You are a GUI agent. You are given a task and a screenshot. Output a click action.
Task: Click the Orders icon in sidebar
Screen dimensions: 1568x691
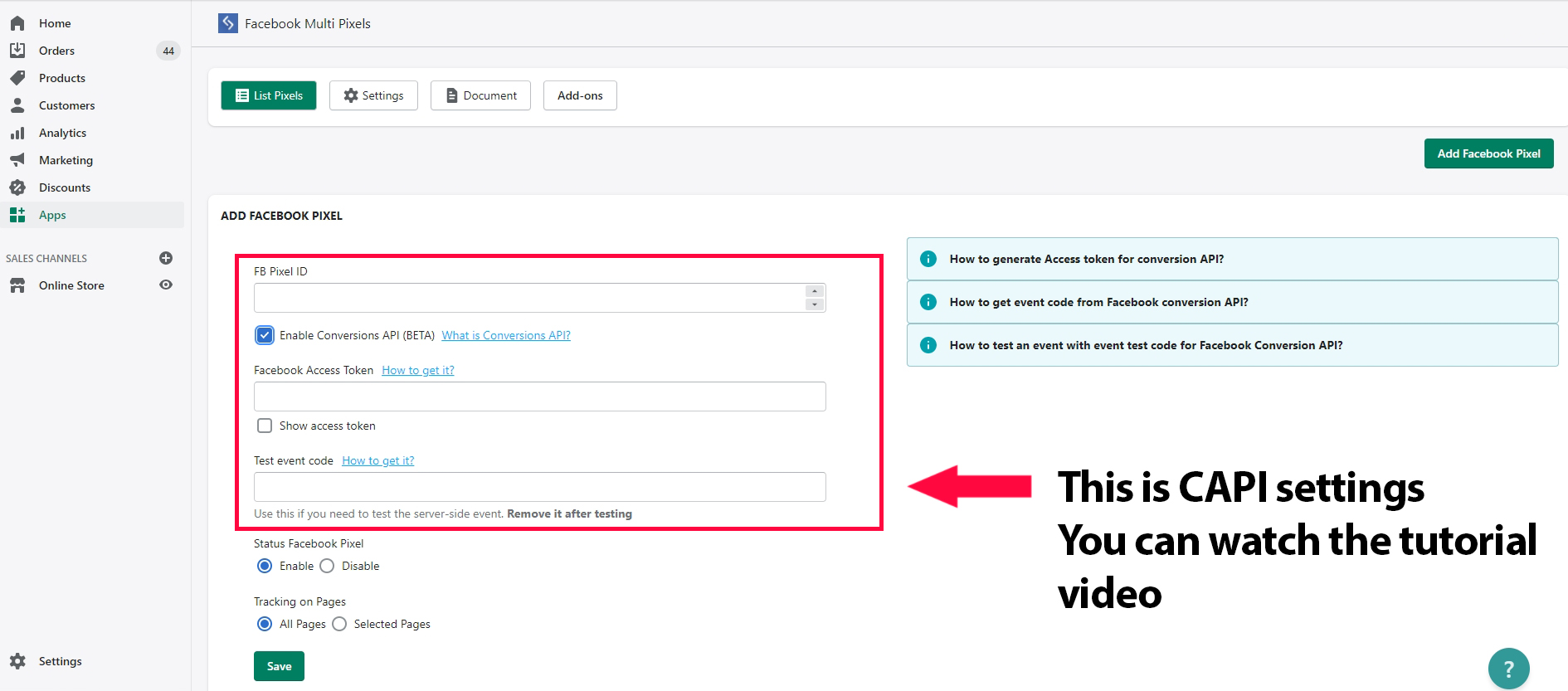tap(17, 51)
